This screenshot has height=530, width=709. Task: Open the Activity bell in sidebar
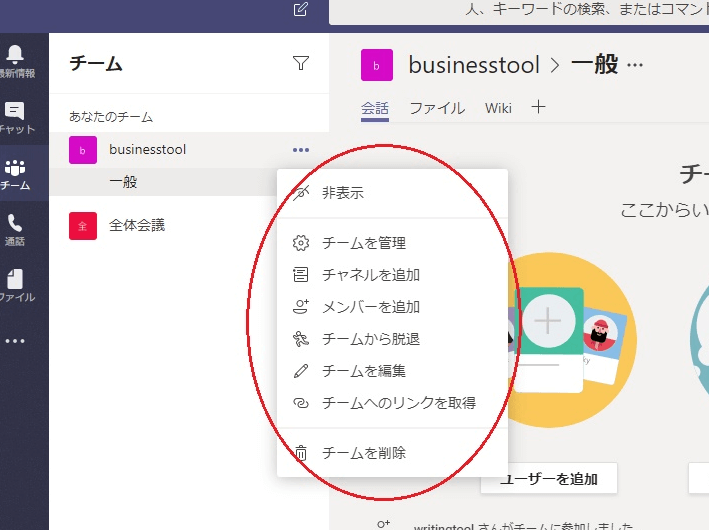pyautogui.click(x=16, y=58)
